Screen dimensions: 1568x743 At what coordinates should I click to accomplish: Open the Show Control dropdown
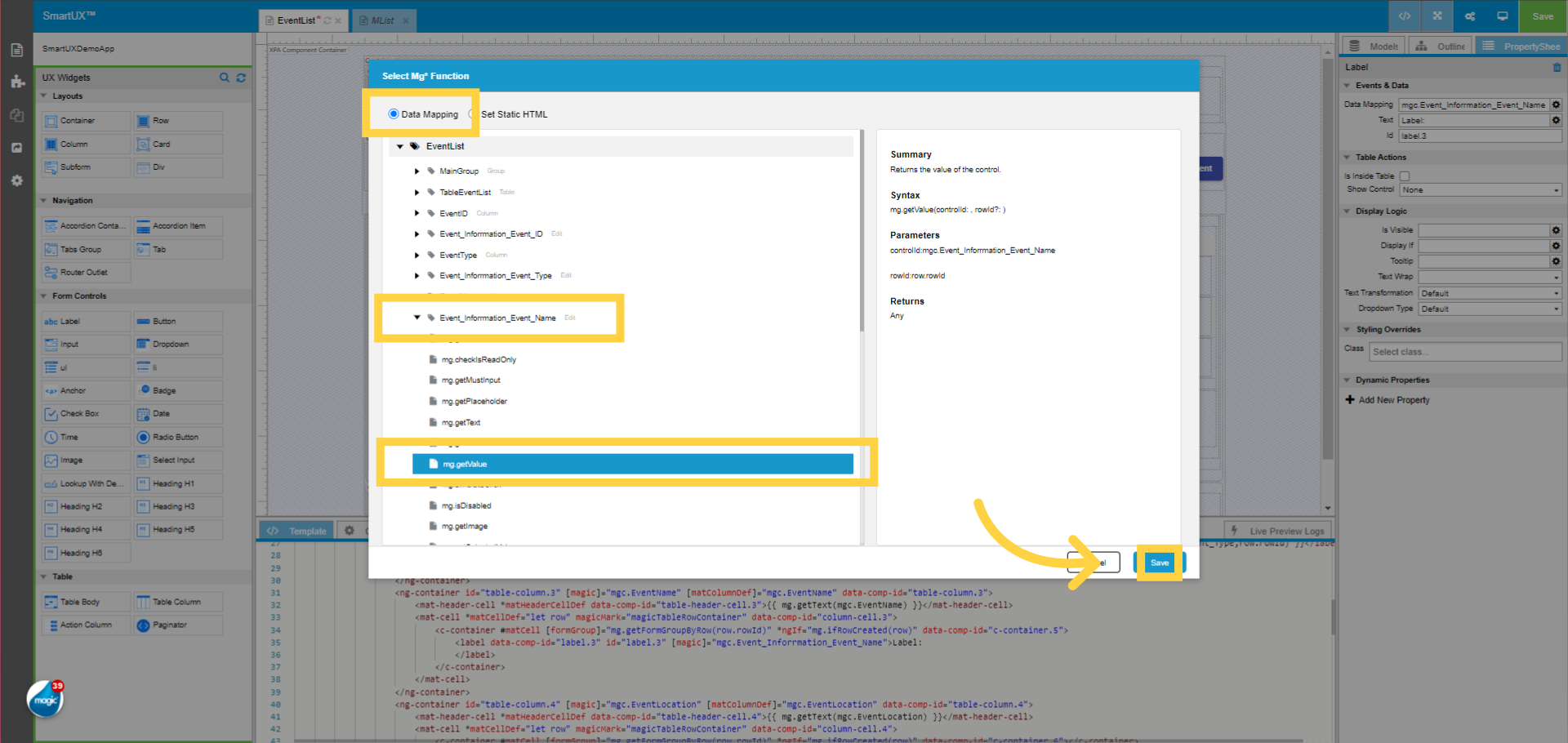[x=1480, y=189]
